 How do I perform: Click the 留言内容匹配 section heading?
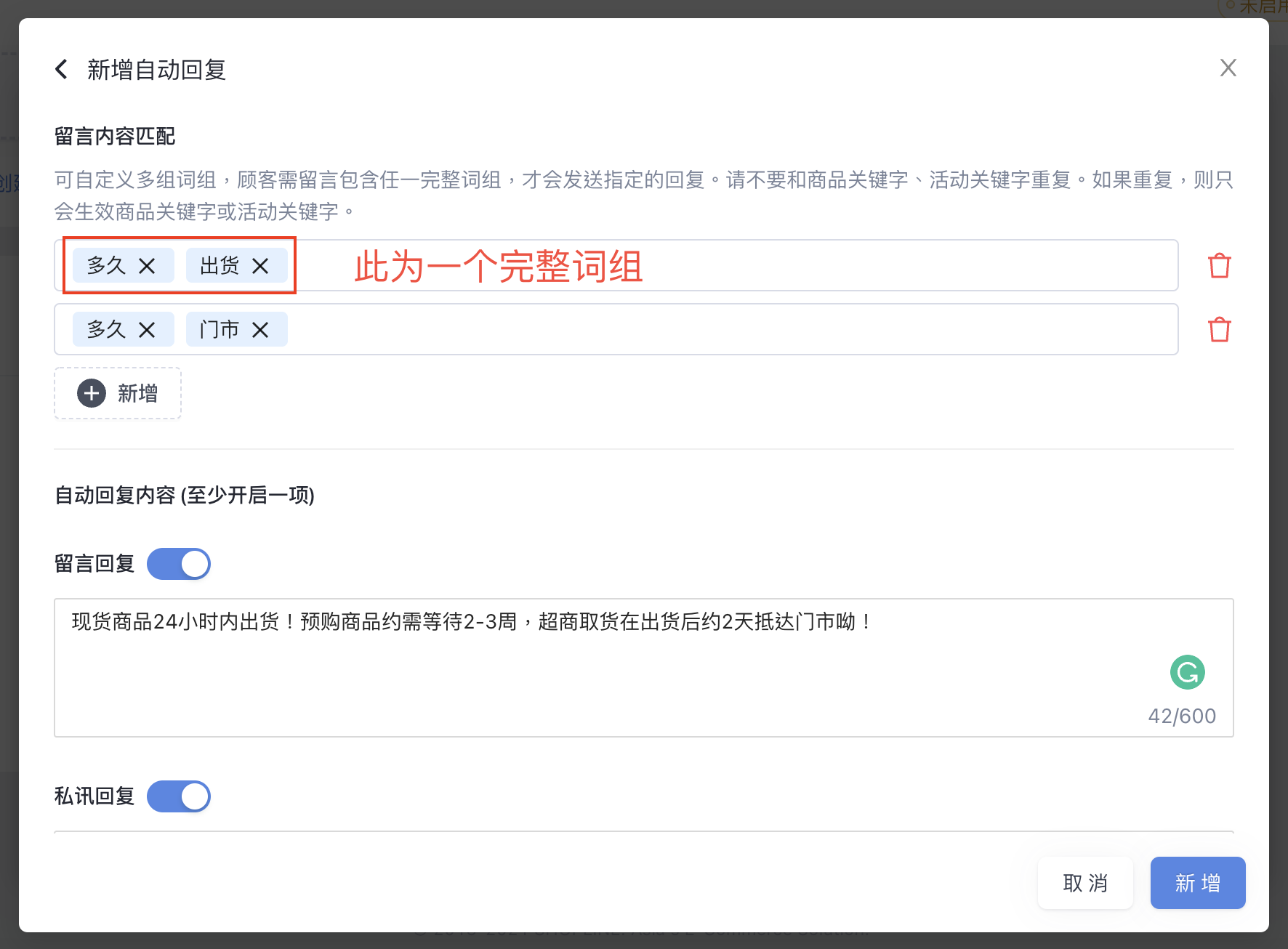click(115, 136)
